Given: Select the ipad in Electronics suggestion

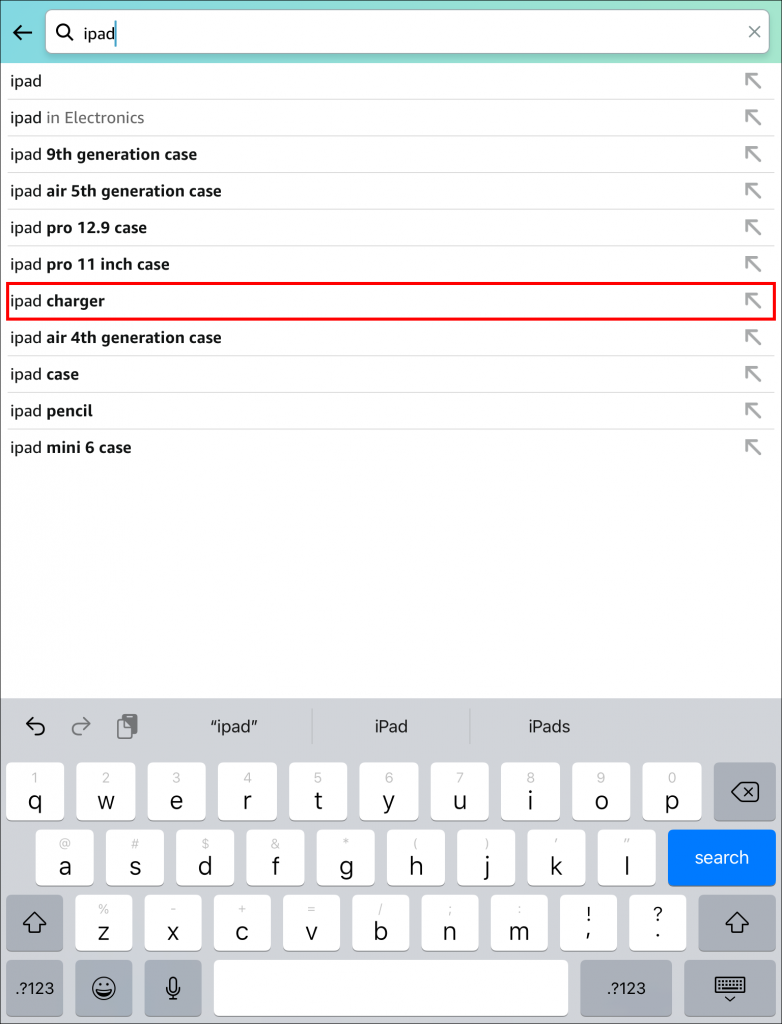Looking at the screenshot, I should [x=77, y=117].
